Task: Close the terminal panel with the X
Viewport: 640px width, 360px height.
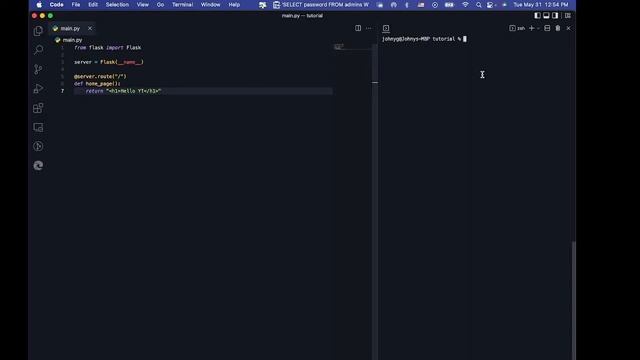Action: [x=569, y=28]
